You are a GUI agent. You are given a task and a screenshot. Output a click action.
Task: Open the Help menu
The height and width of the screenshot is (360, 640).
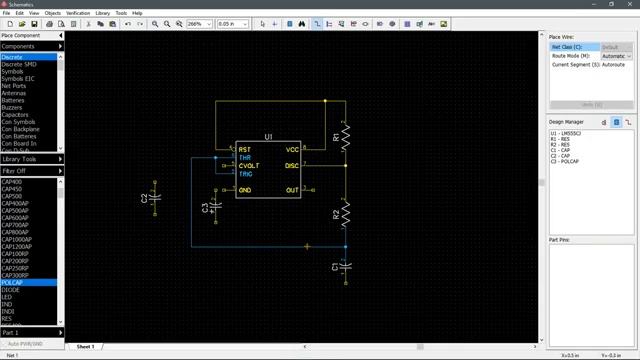point(137,13)
